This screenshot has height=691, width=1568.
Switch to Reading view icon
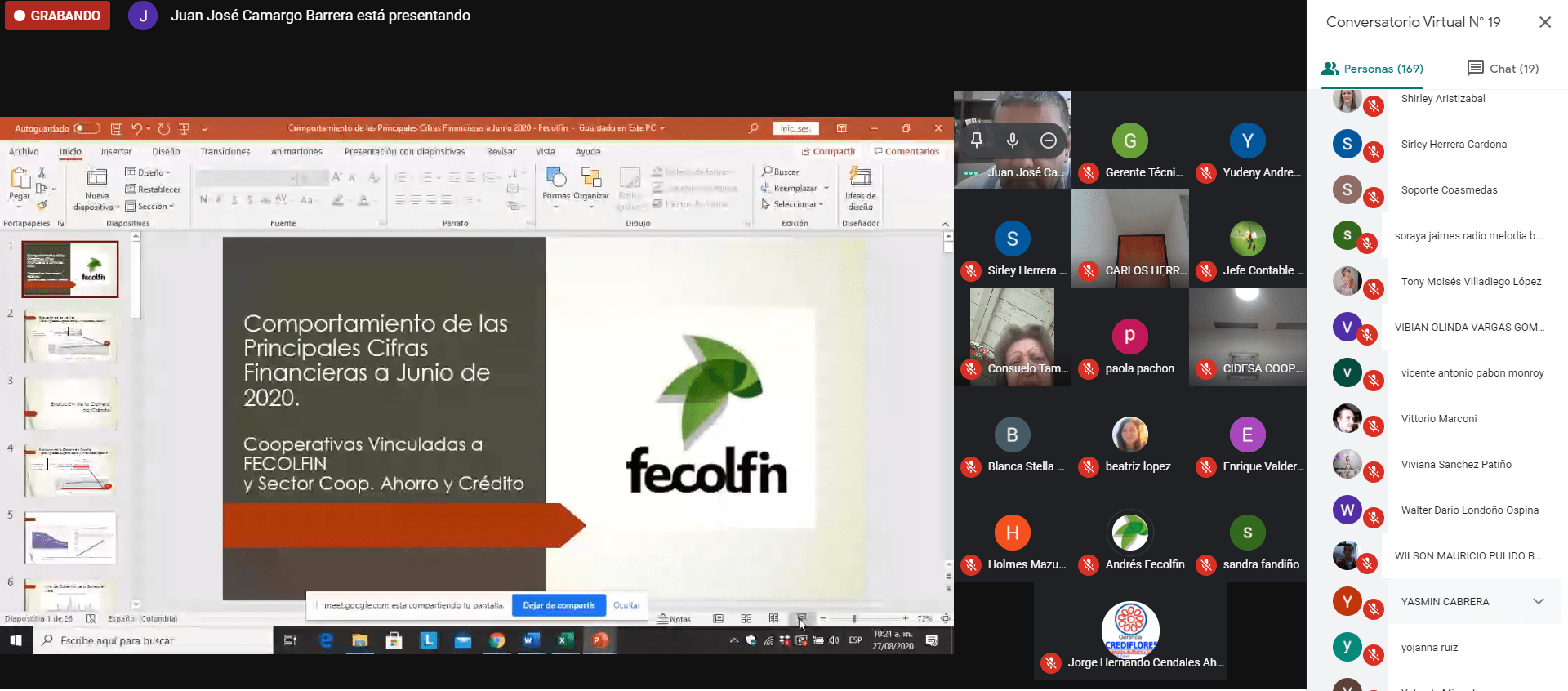point(773,619)
